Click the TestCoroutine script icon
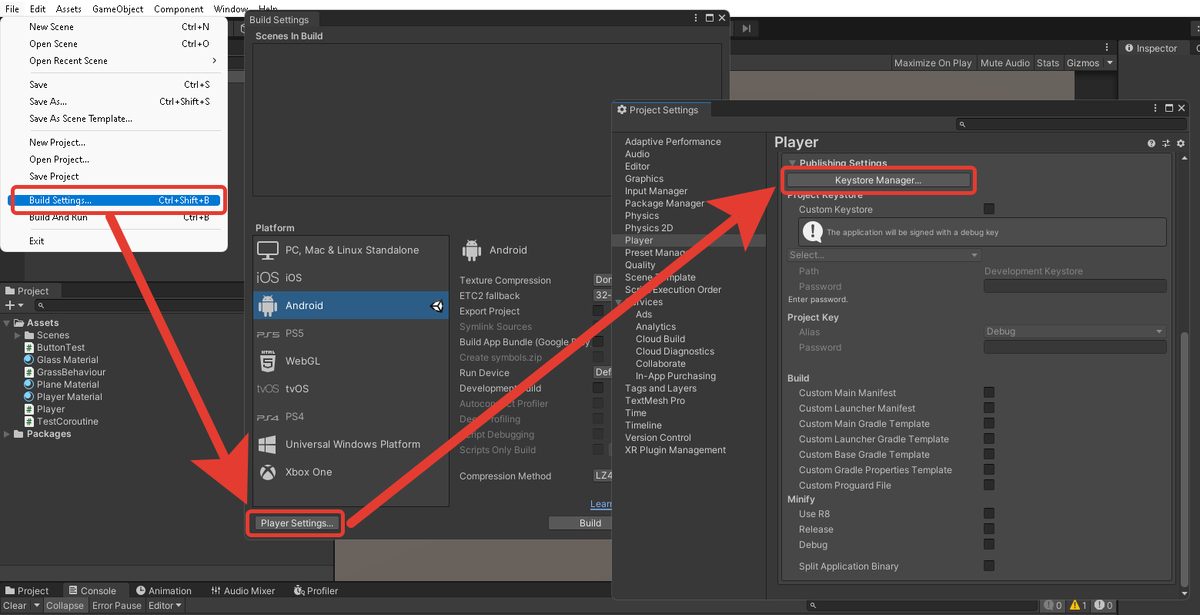 click(30, 422)
